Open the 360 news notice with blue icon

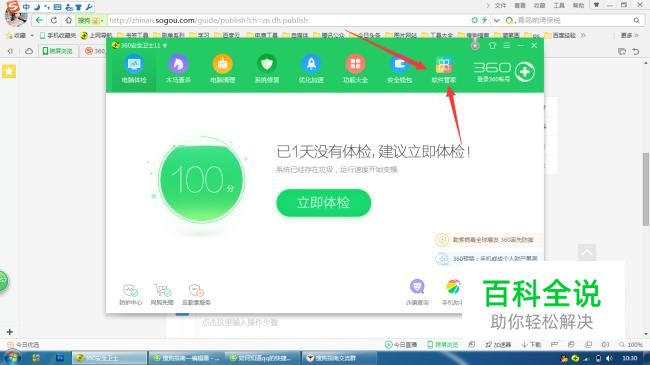[x=488, y=258]
